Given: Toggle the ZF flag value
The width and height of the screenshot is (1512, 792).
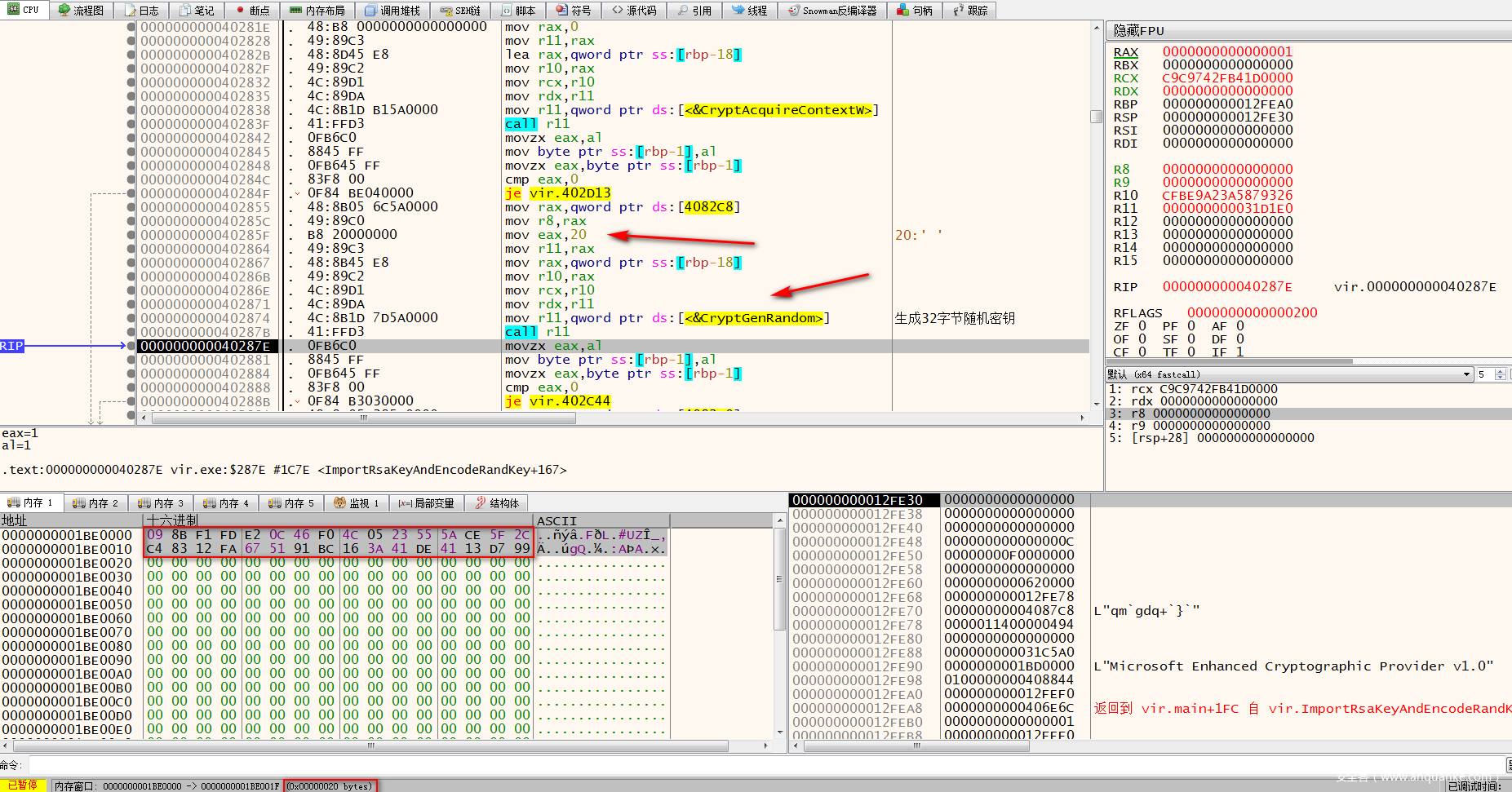Looking at the screenshot, I should point(1142,326).
